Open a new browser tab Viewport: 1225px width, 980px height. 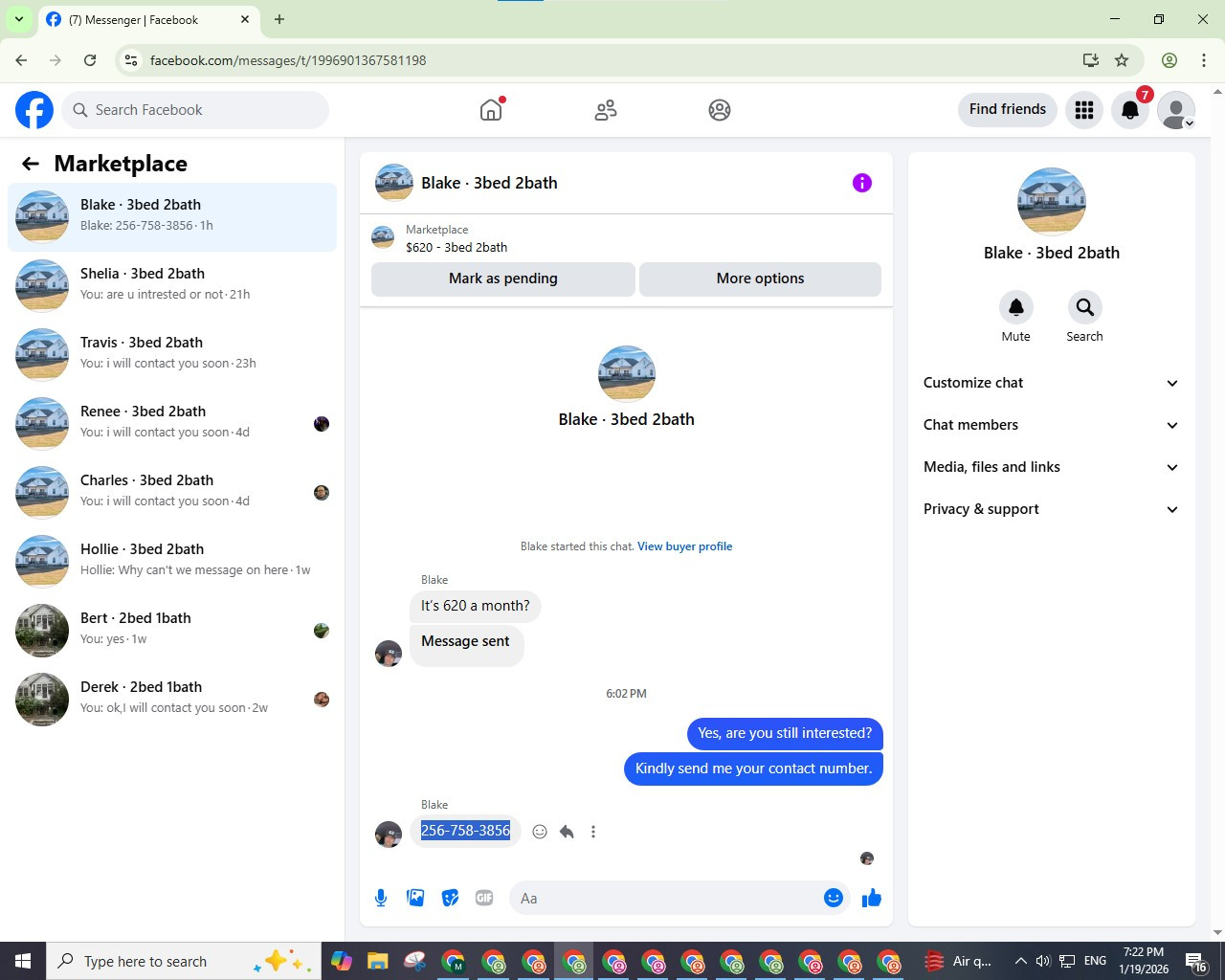point(279,19)
